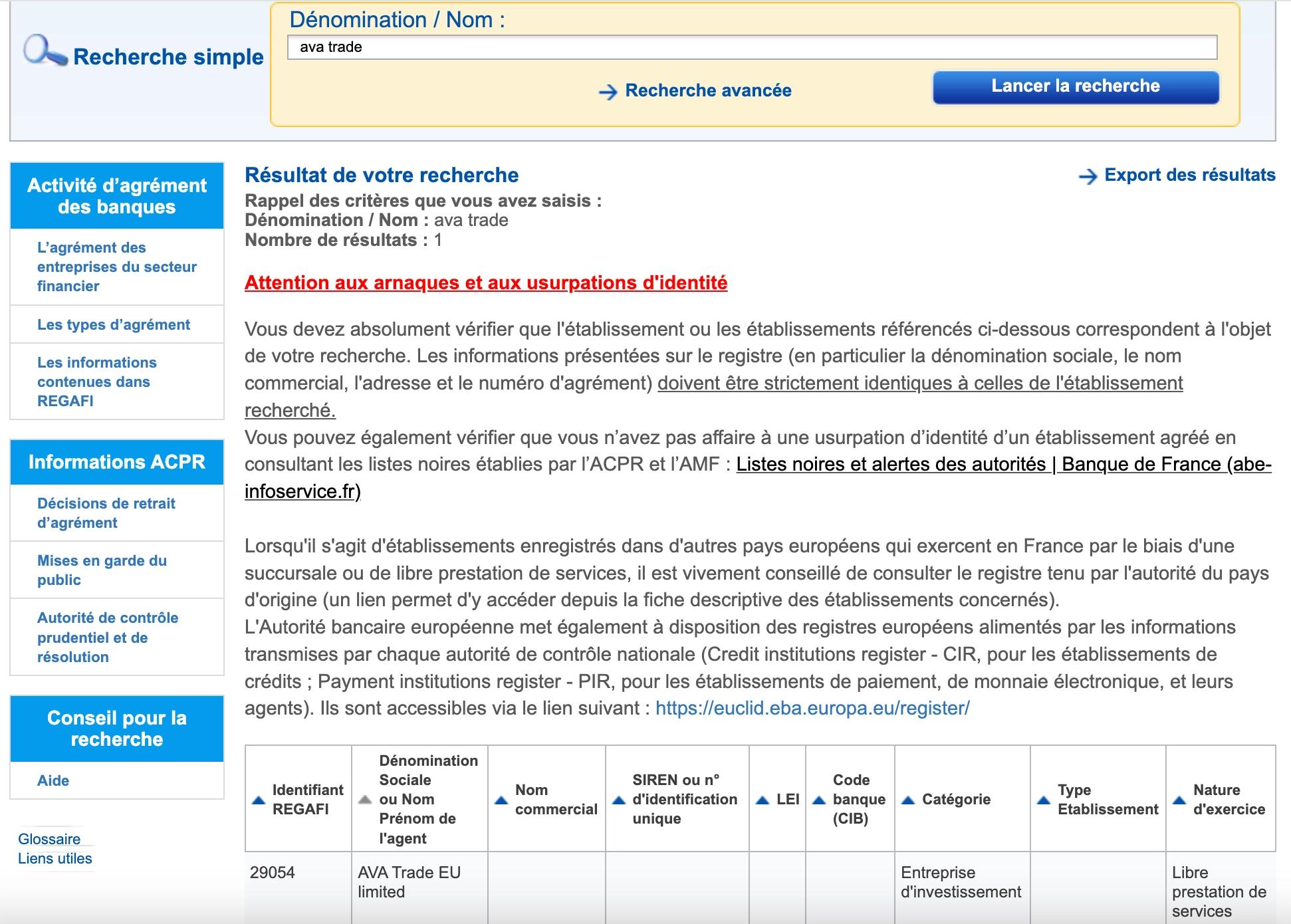This screenshot has width=1291, height=924.
Task: Sort the Identifiant REGAFI column with its arrow
Action: 259,800
